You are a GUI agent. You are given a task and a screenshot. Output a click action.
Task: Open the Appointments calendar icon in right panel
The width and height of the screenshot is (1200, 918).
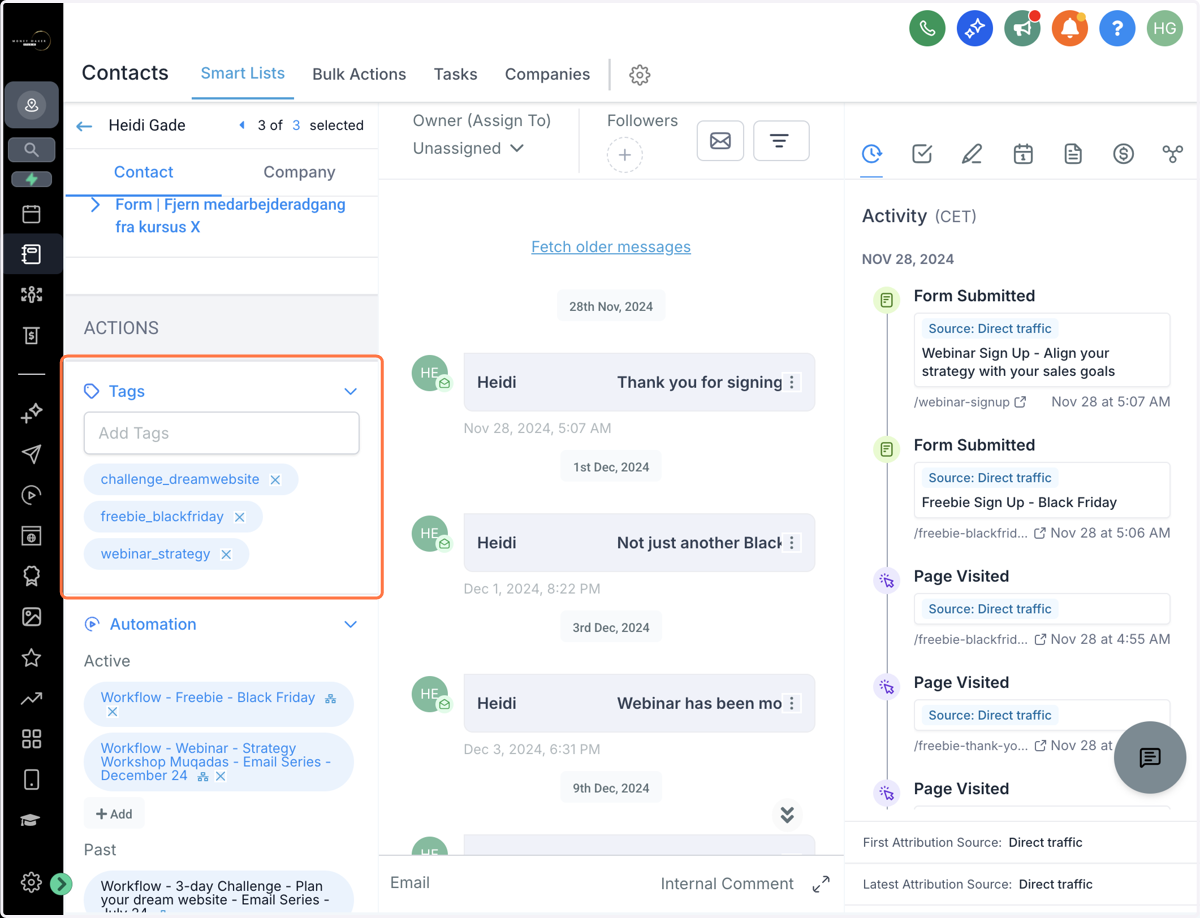click(x=1022, y=154)
